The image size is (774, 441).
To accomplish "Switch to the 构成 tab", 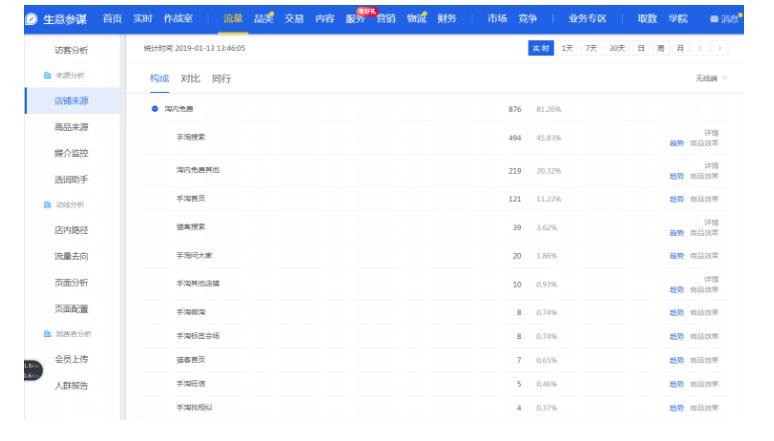I will coord(159,79).
